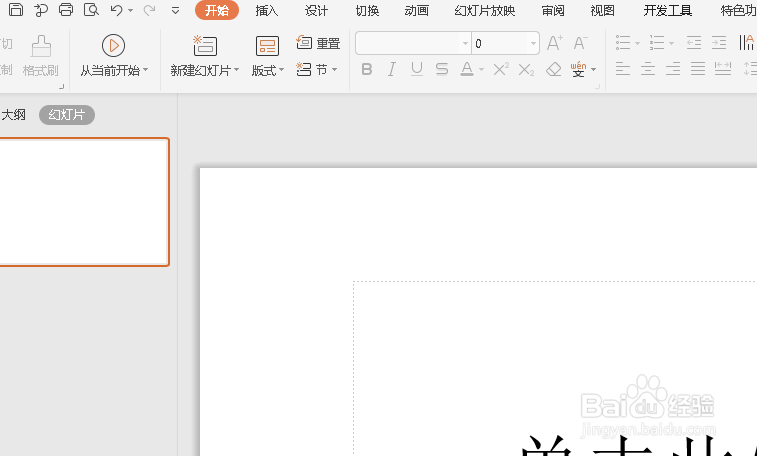Image resolution: width=757 pixels, height=456 pixels.
Task: Toggle Underline formatting
Action: pyautogui.click(x=417, y=70)
